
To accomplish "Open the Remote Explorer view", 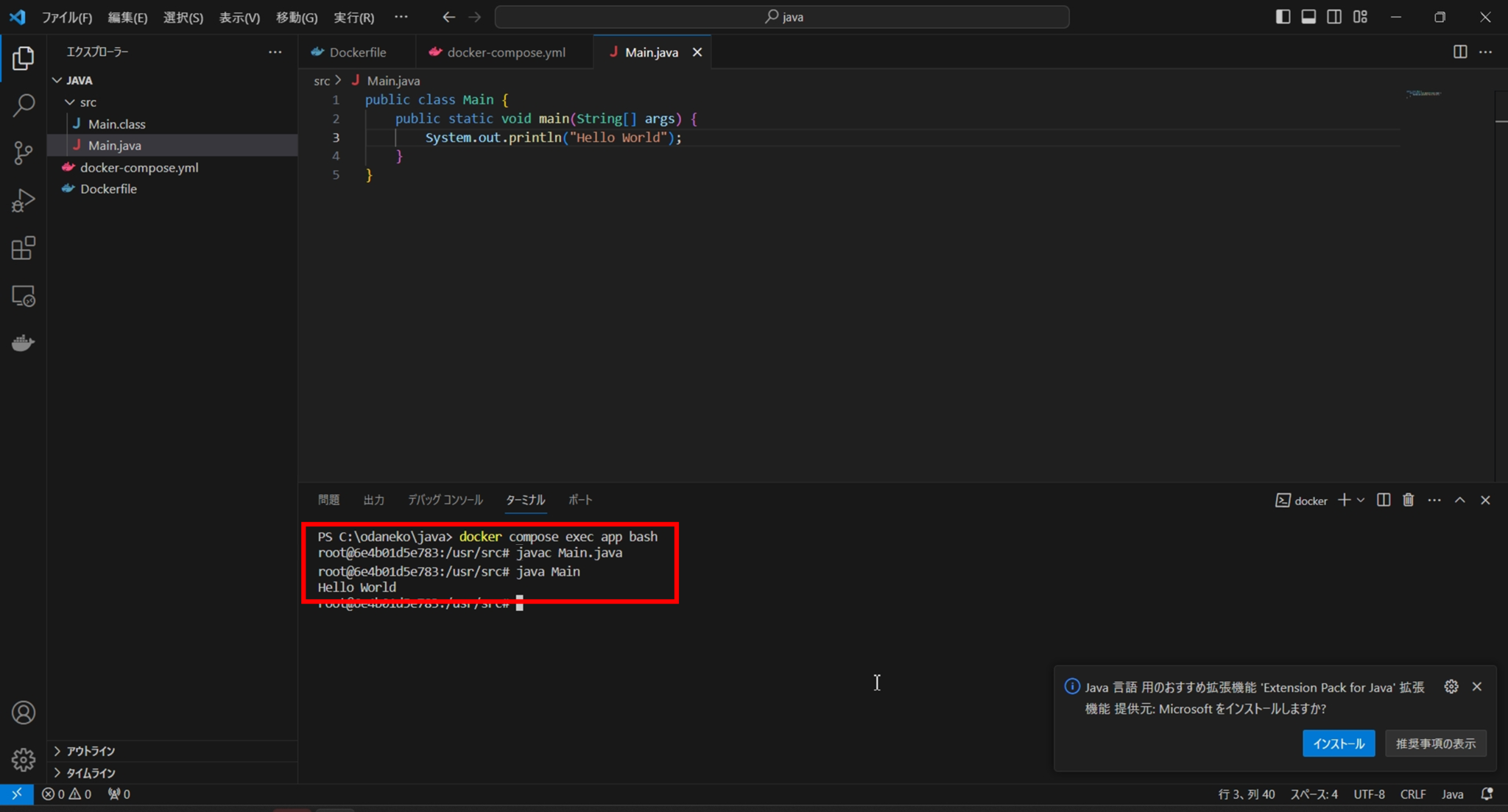I will 24,296.
